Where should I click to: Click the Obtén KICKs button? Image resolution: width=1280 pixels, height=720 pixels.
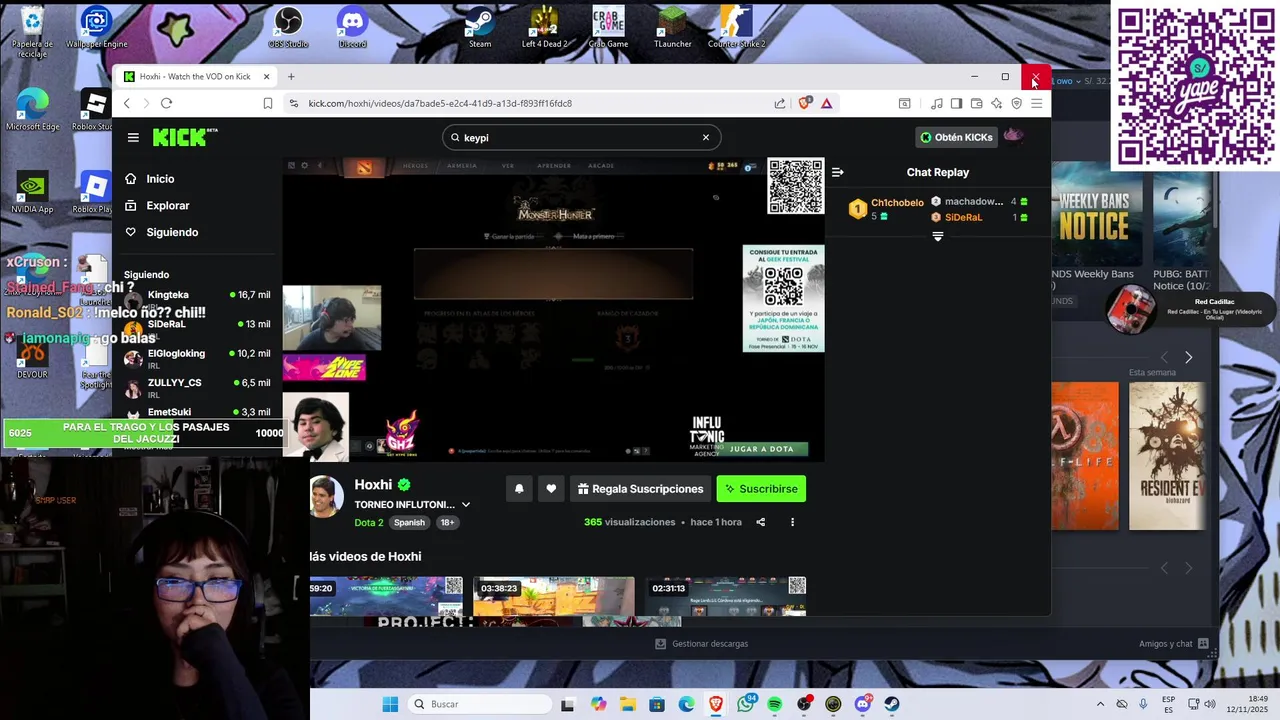[956, 137]
